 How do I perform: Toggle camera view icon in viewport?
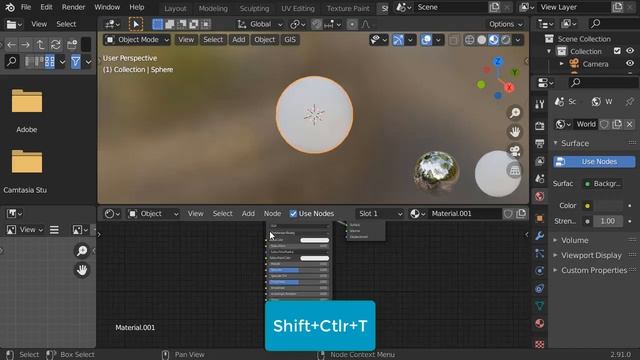point(515,151)
